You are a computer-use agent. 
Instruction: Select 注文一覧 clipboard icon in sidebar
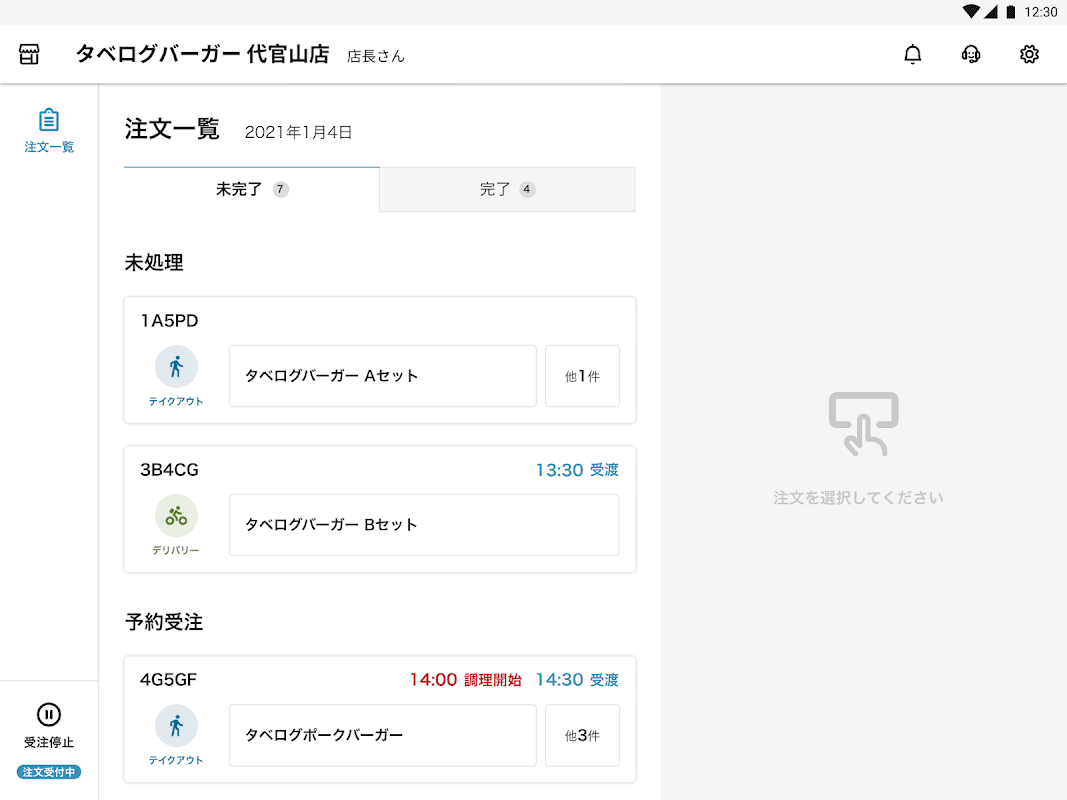click(x=49, y=121)
